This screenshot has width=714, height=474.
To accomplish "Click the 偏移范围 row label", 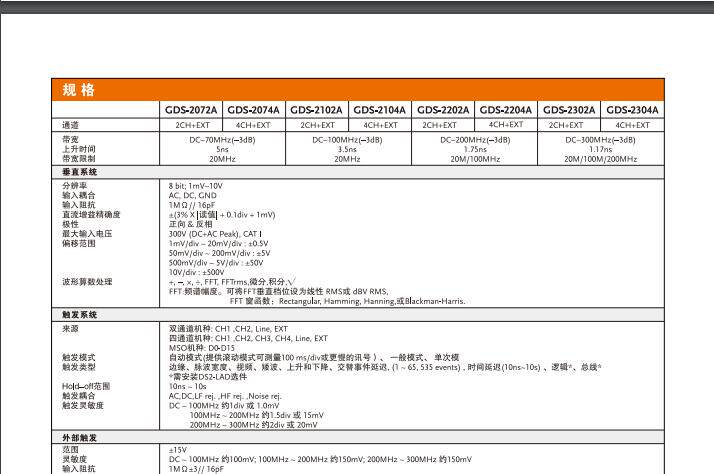I will [x=79, y=243].
